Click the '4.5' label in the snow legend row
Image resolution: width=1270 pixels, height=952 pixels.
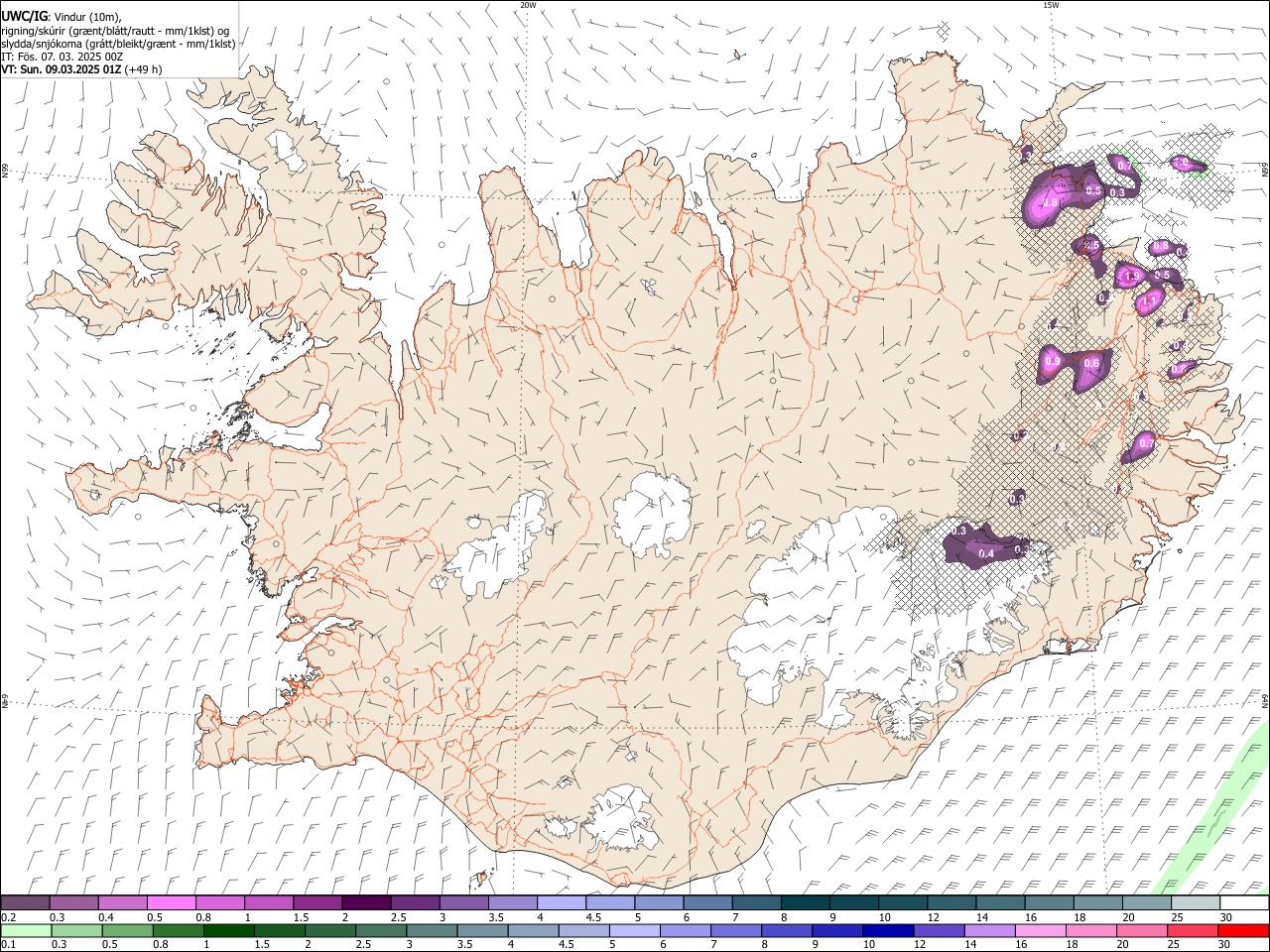coord(593,917)
